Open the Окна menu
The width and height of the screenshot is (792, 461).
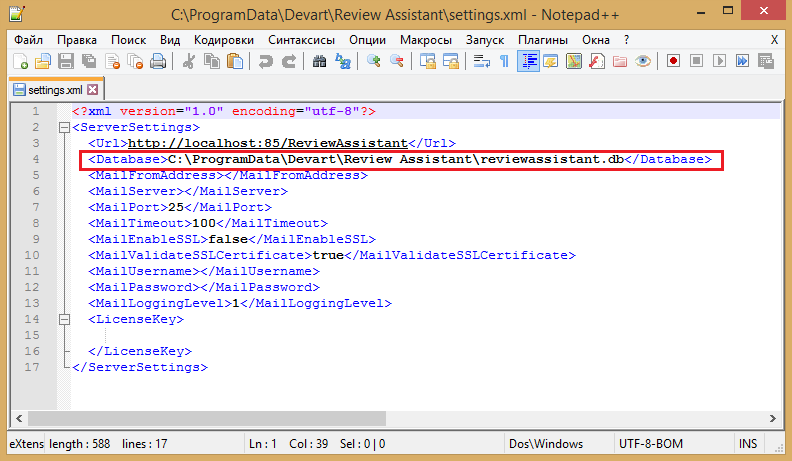pyautogui.click(x=596, y=40)
